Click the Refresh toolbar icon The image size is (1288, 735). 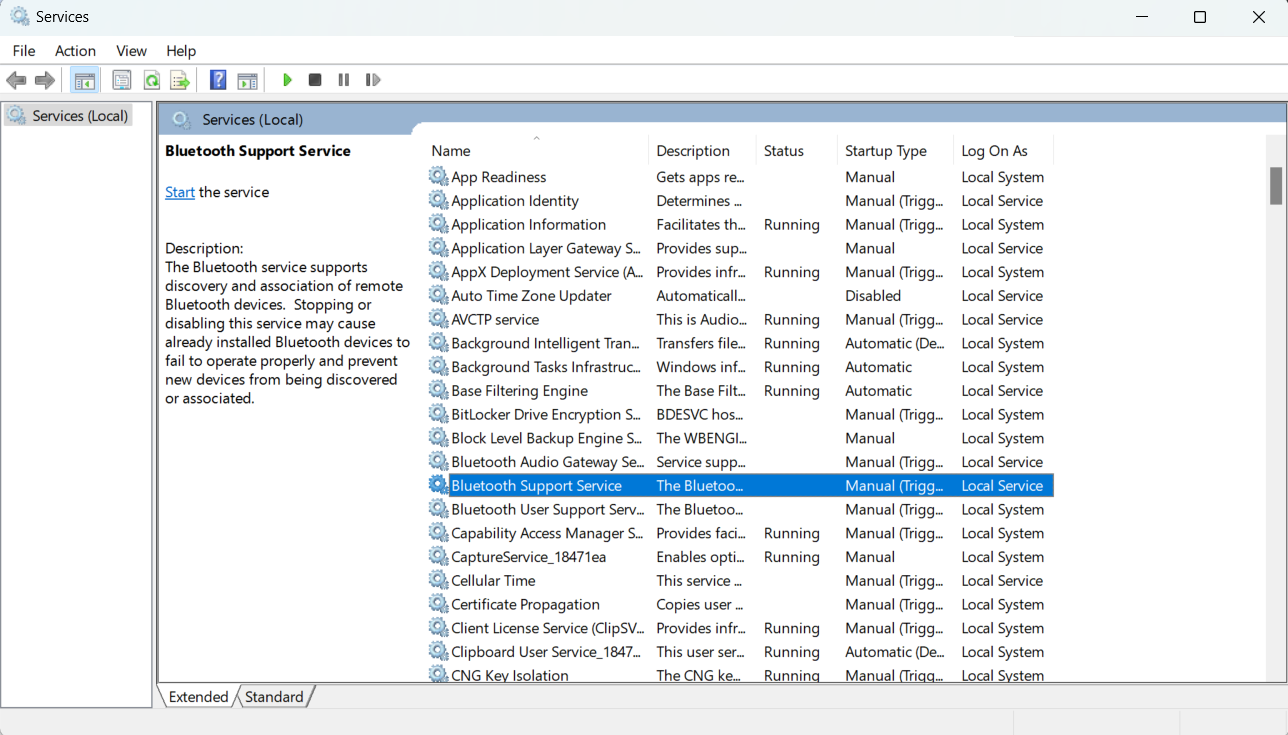[x=151, y=80]
